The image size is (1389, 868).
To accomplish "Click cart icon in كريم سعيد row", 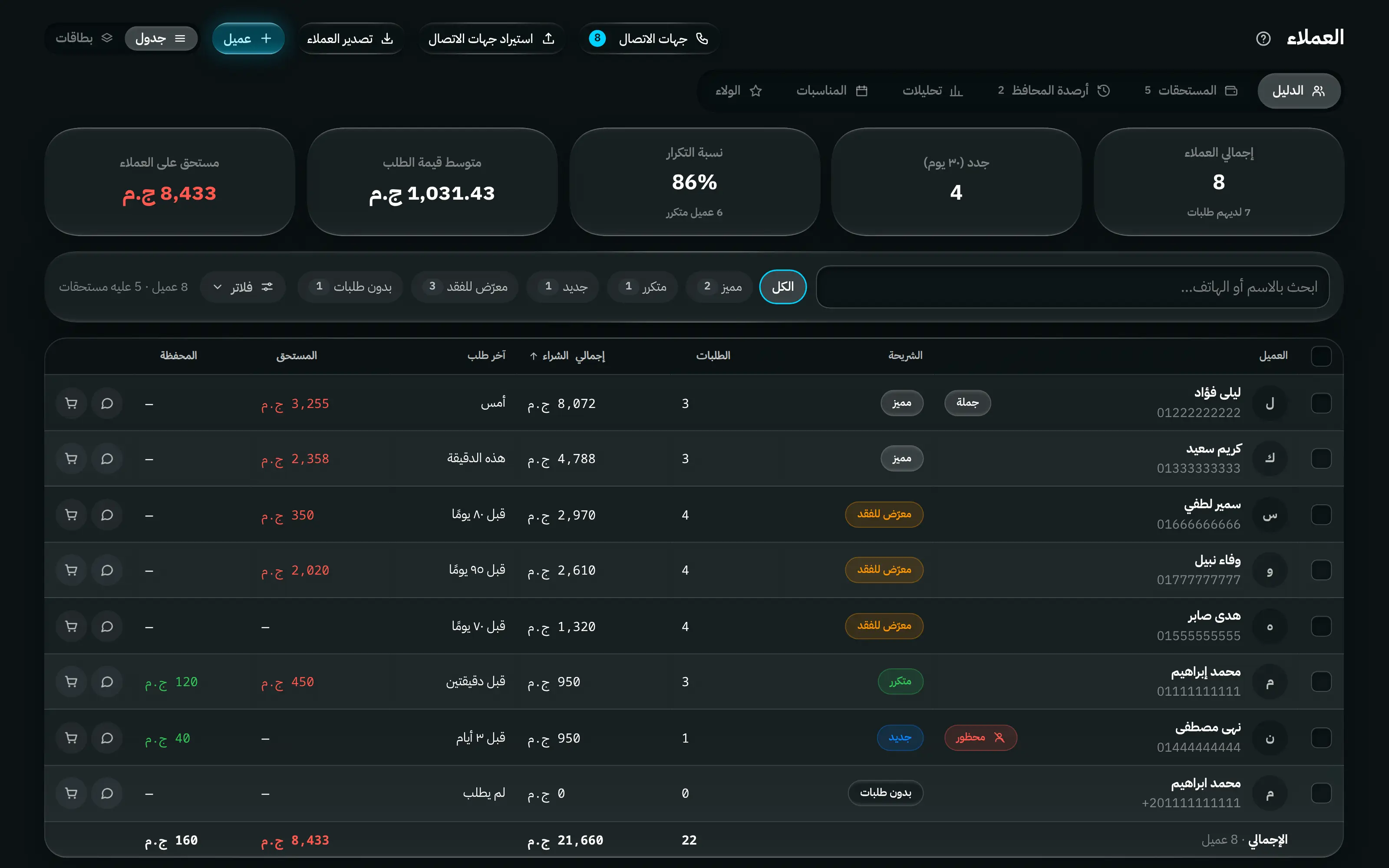I will (x=71, y=459).
